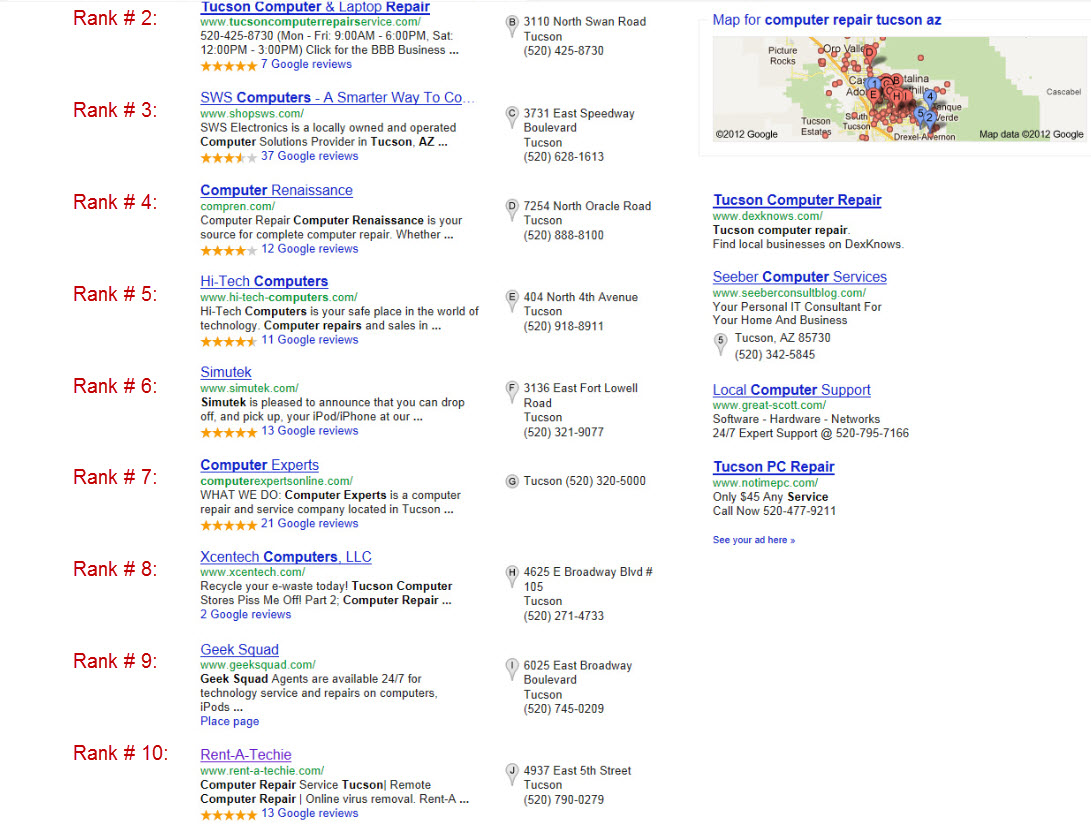Viewport: 1091px width, 828px height.
Task: View 37 Google reviews for SWS Computers
Action: click(x=310, y=156)
